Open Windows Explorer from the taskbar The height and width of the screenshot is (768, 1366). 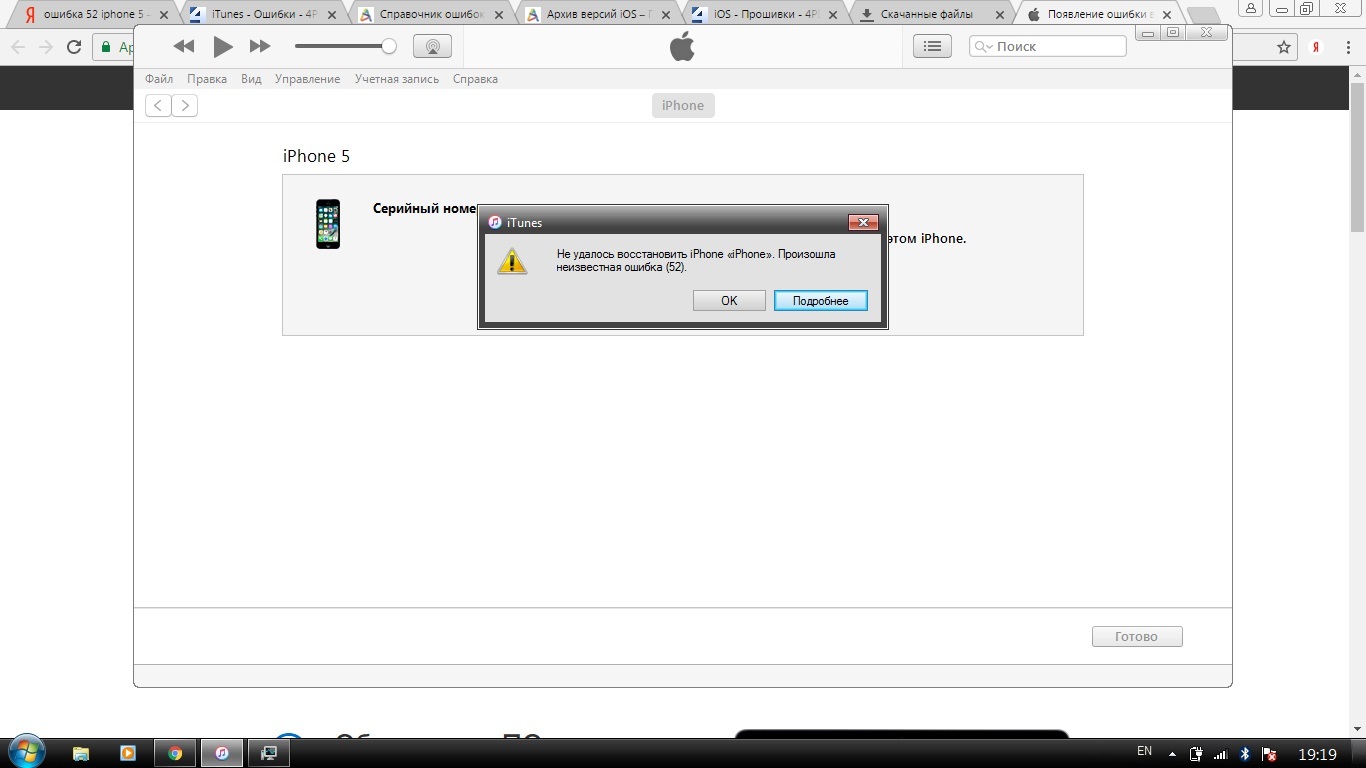(81, 753)
